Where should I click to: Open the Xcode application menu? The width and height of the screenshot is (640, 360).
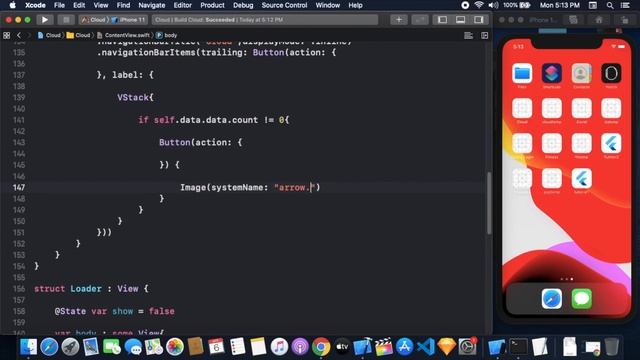pyautogui.click(x=36, y=5)
